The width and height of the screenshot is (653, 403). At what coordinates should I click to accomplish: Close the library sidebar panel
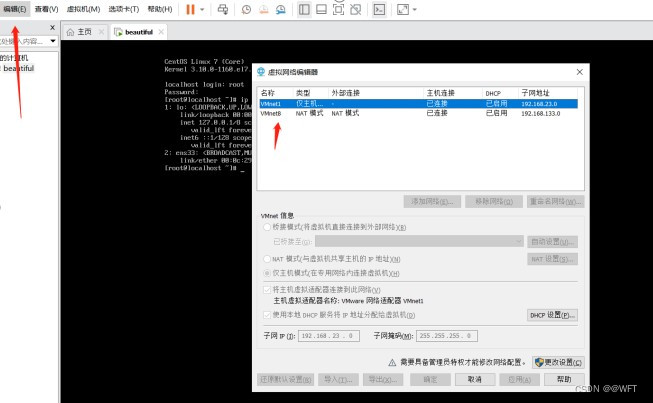click(x=52, y=27)
